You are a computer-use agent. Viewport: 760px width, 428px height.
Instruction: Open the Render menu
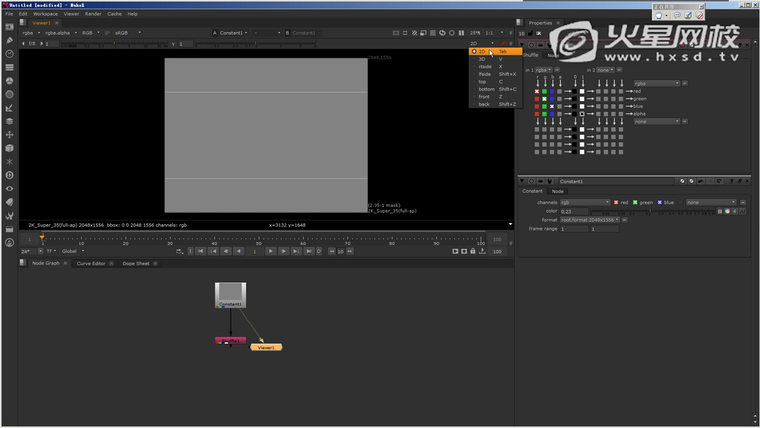click(93, 14)
